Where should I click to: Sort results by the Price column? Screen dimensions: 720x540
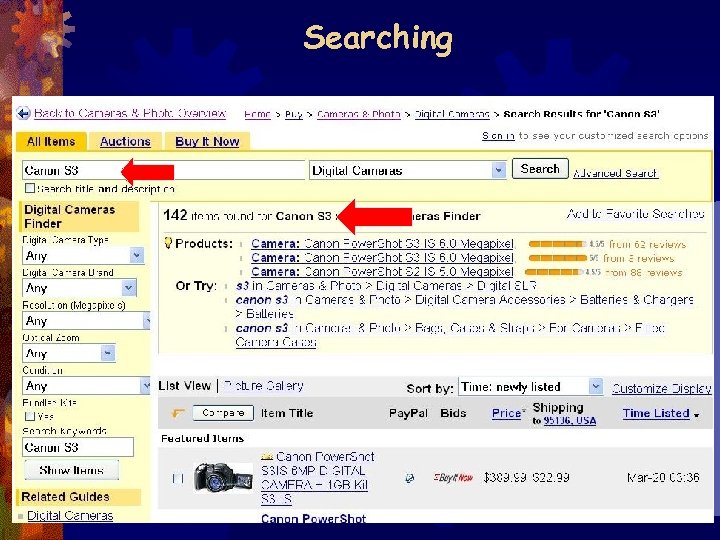pos(506,413)
